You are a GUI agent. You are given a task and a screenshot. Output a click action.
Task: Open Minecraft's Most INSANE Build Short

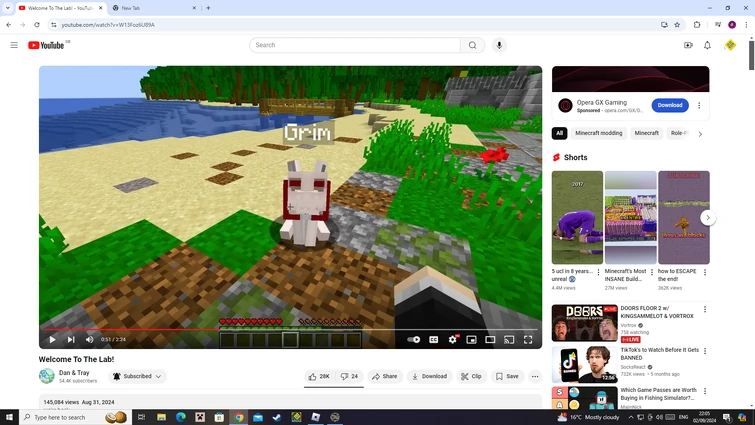tap(630, 218)
